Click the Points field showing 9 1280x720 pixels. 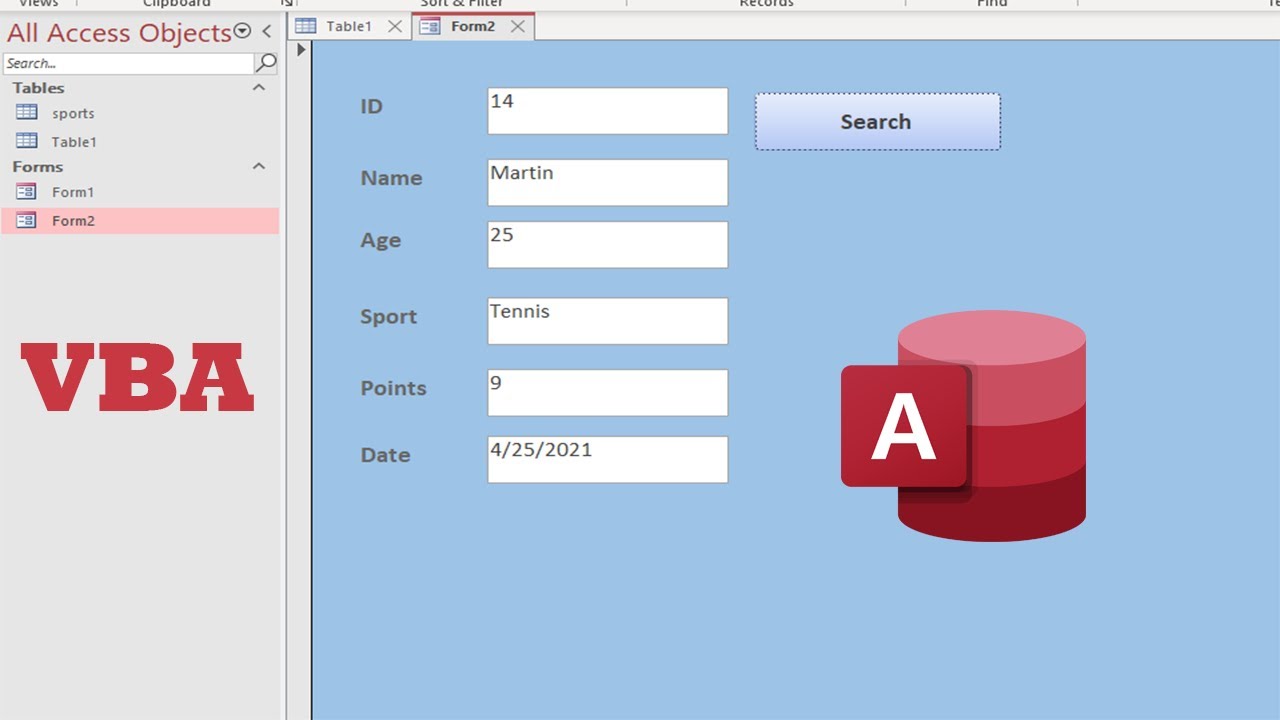[x=608, y=392]
